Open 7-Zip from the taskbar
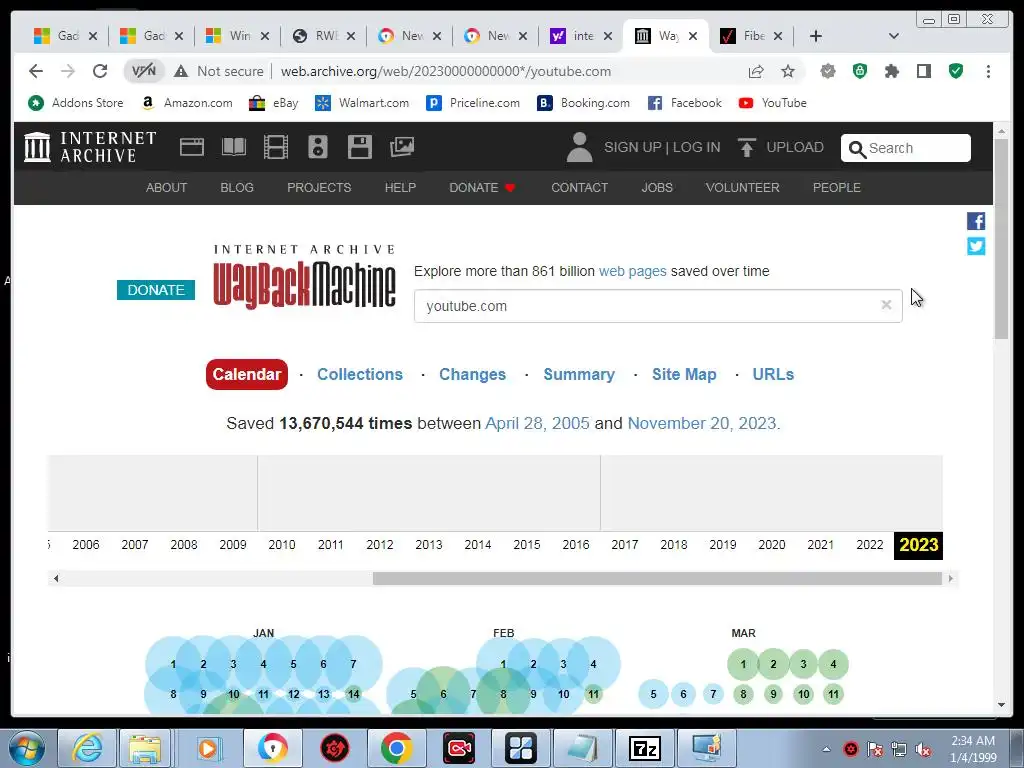The height and width of the screenshot is (768, 1024). 645,748
